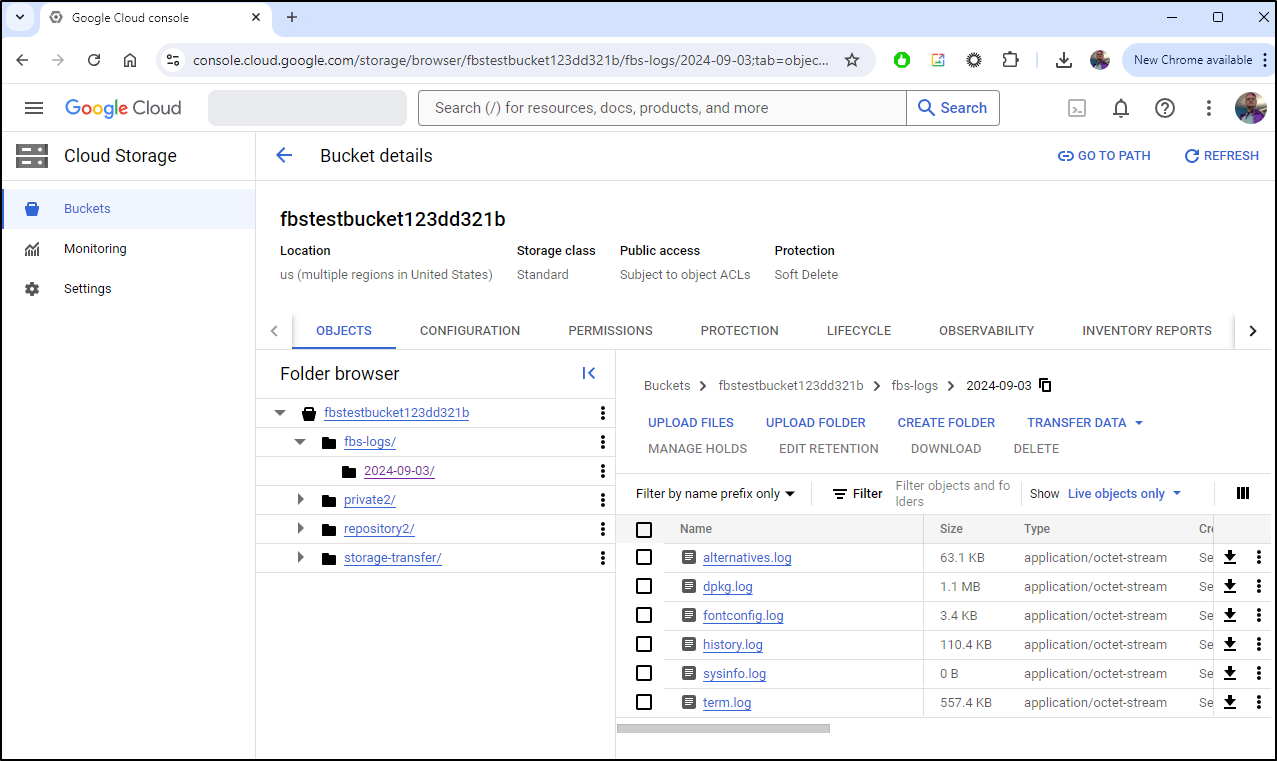The image size is (1277, 761).
Task: Click the Upload Files button
Action: 691,422
